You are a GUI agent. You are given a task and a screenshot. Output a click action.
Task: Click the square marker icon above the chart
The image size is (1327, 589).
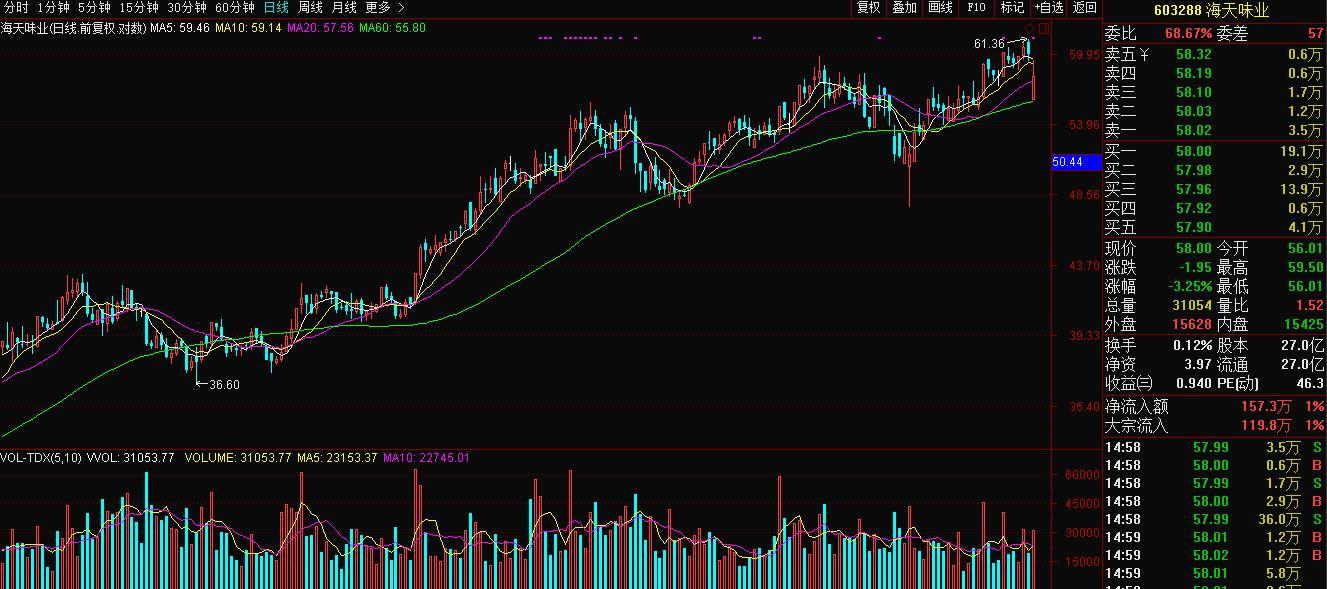coord(1043,28)
